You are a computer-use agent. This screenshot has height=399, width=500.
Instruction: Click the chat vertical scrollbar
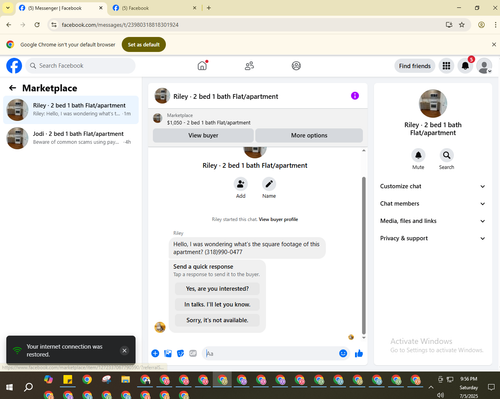click(364, 255)
